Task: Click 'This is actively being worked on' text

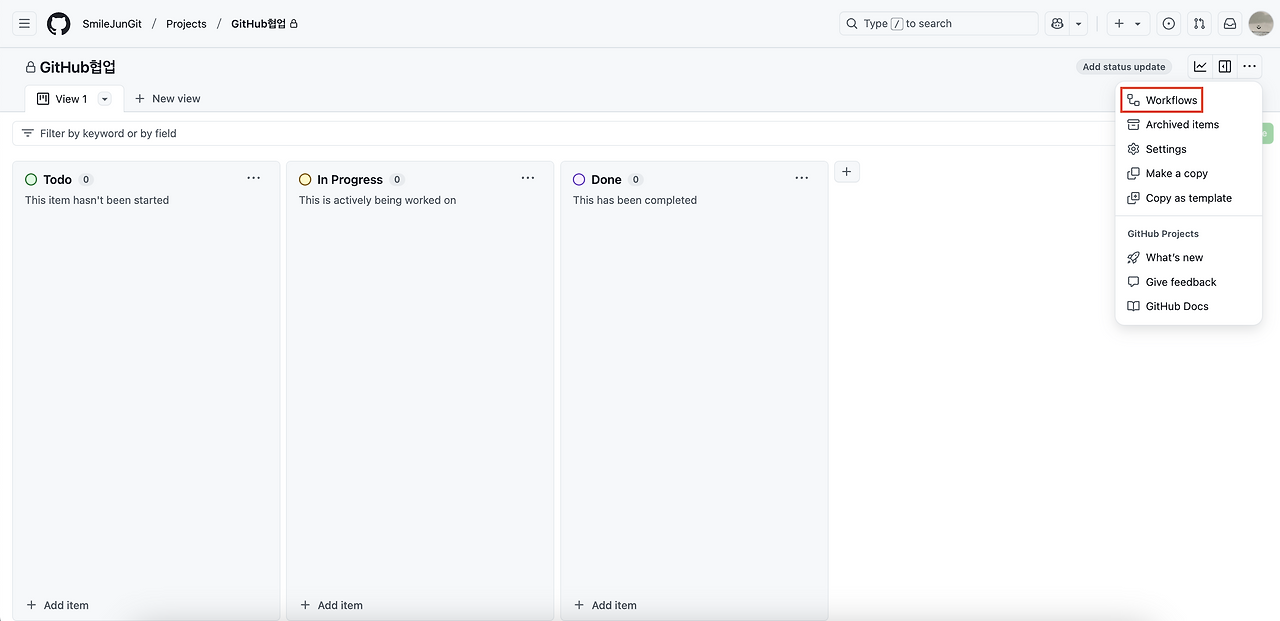Action: coord(377,200)
